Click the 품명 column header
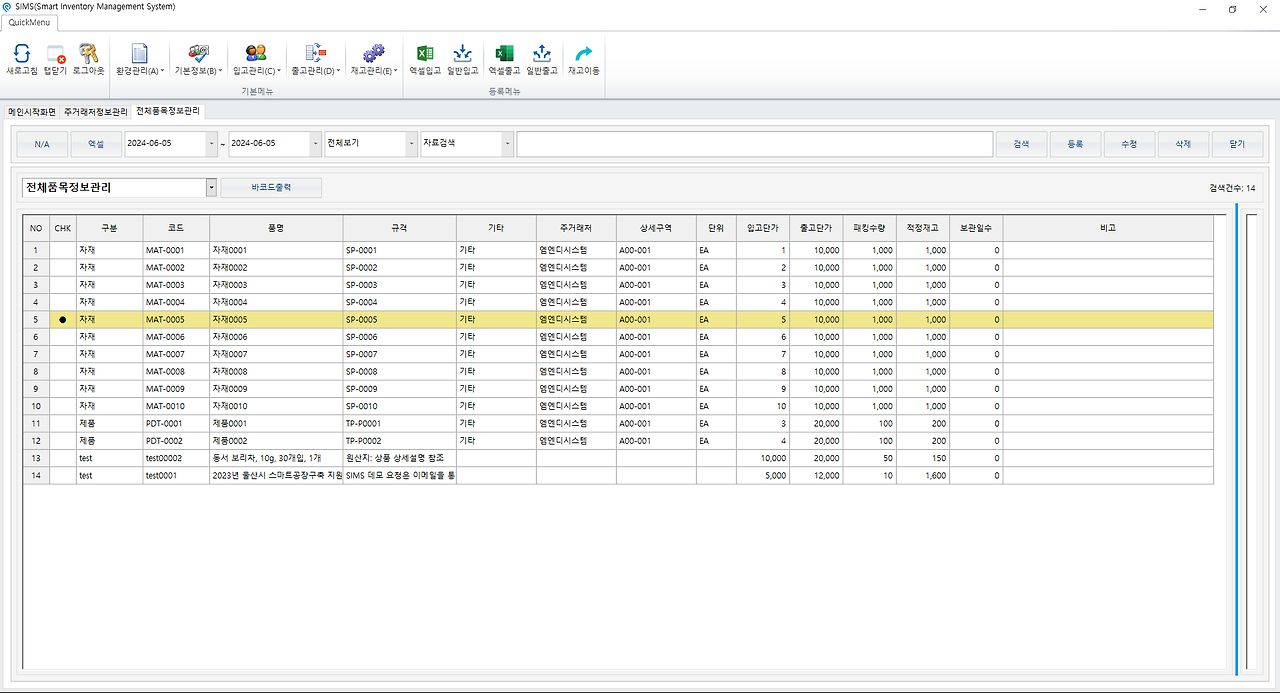1280x693 pixels. 276,228
